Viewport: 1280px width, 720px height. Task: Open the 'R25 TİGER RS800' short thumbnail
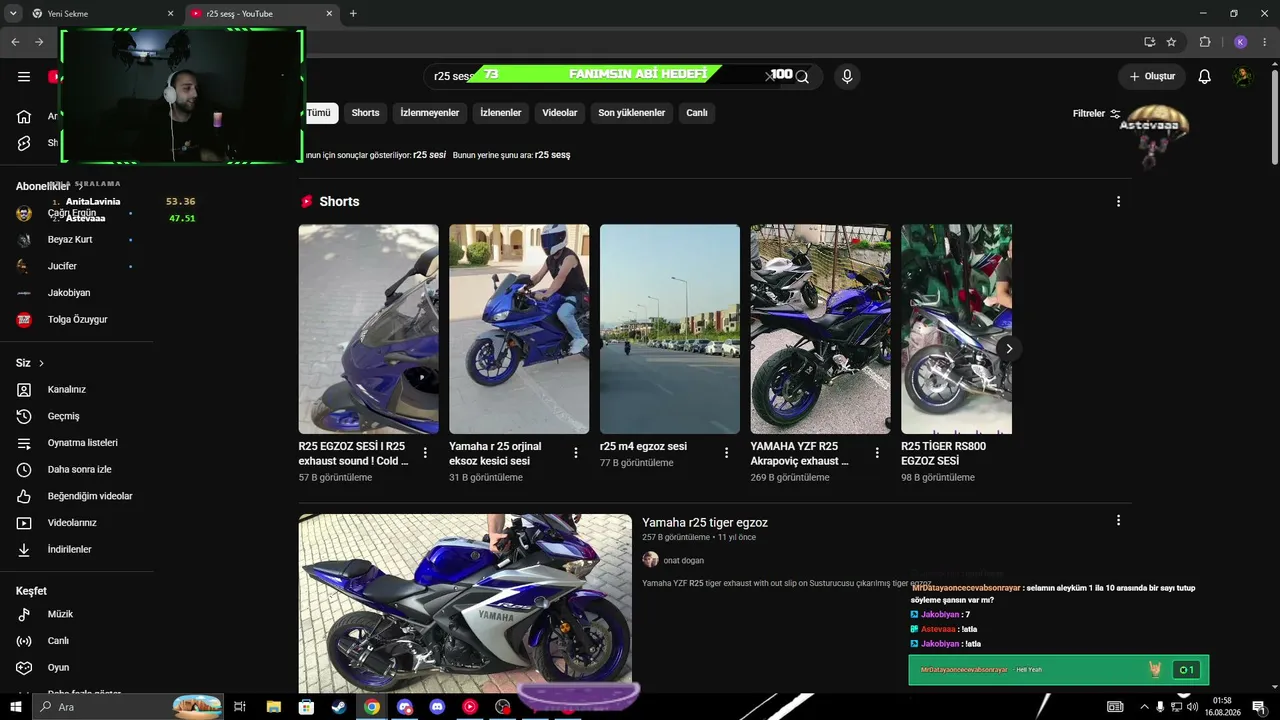point(956,329)
